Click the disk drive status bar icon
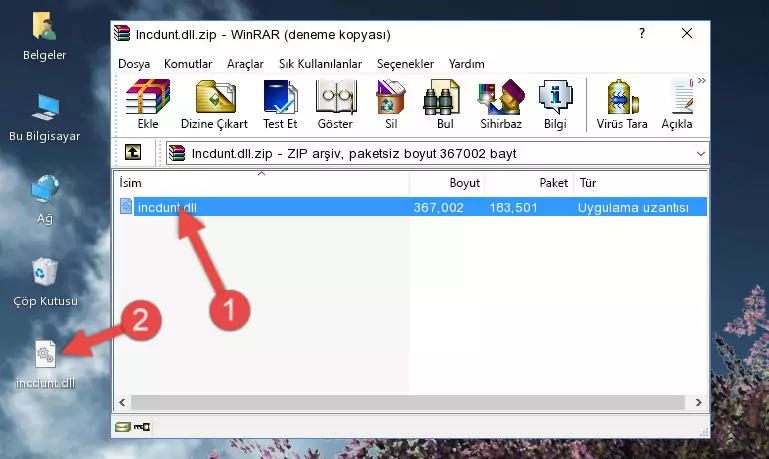This screenshot has width=769, height=459. point(123,427)
